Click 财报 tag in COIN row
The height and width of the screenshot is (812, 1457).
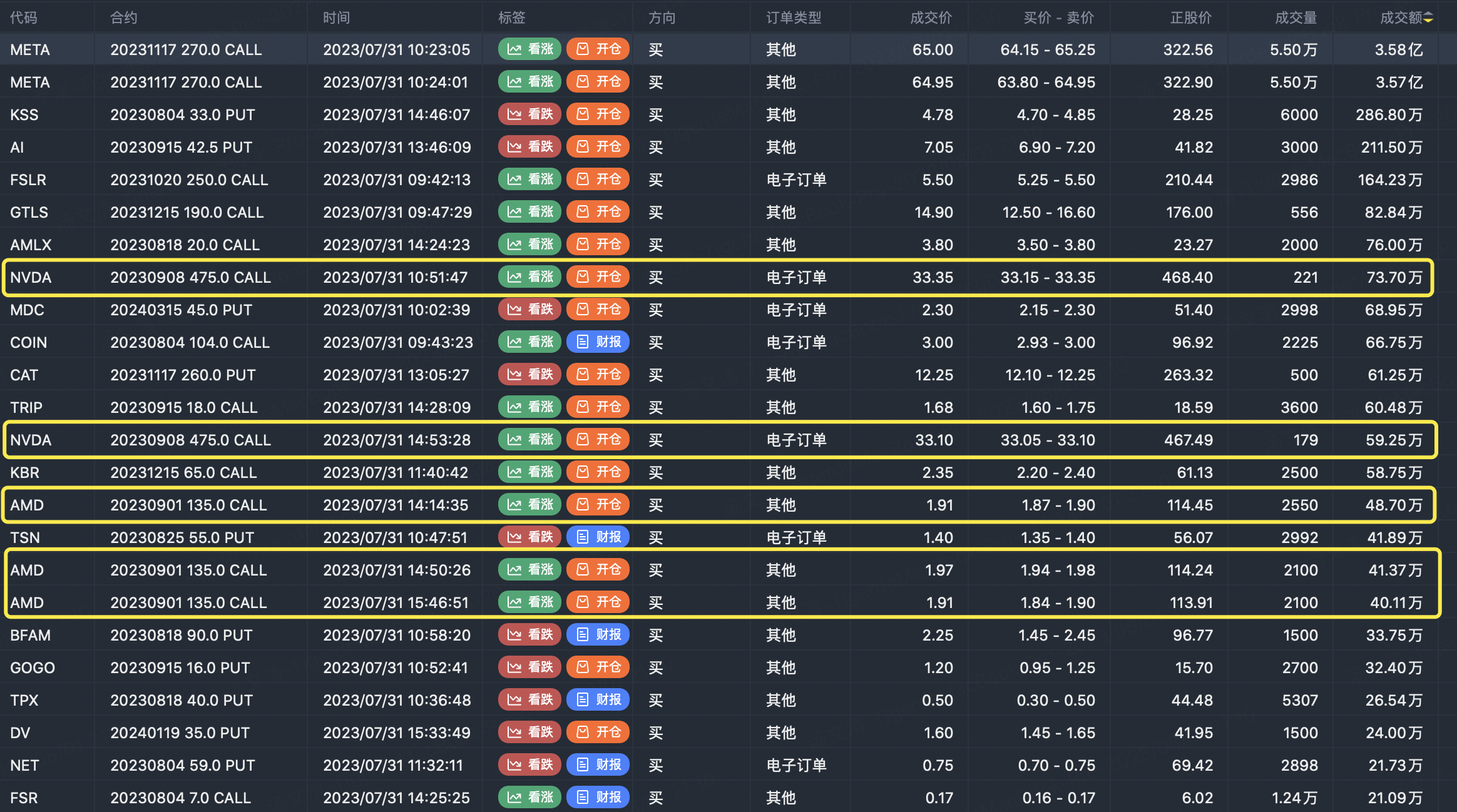(598, 342)
